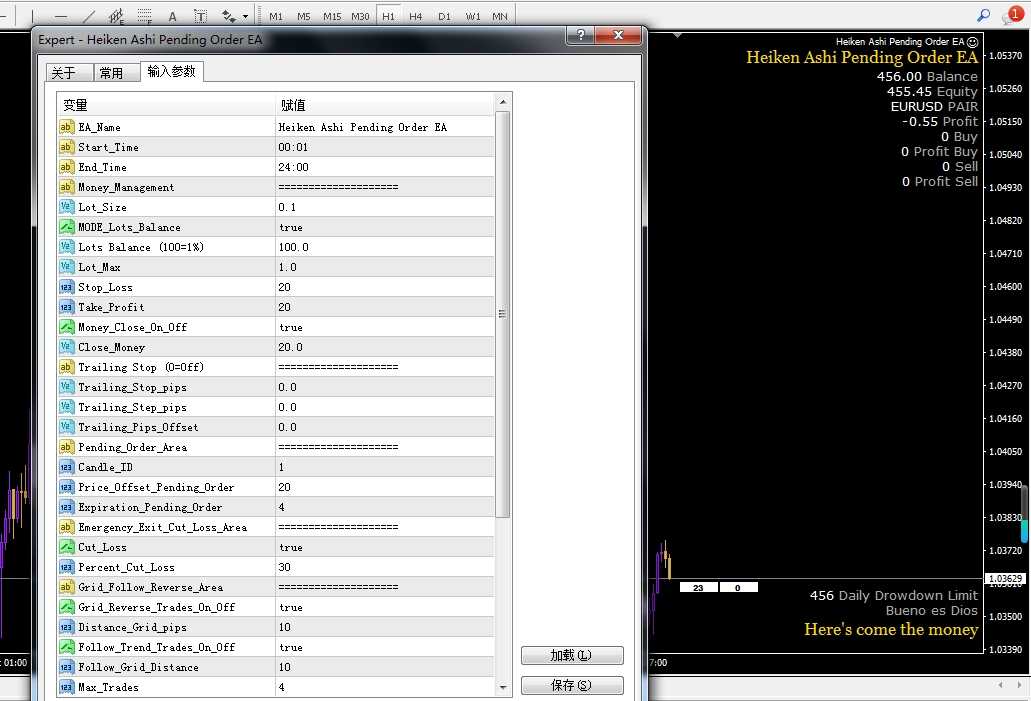Select the Trendline drawing tool
This screenshot has height=701, width=1031.
point(88,15)
